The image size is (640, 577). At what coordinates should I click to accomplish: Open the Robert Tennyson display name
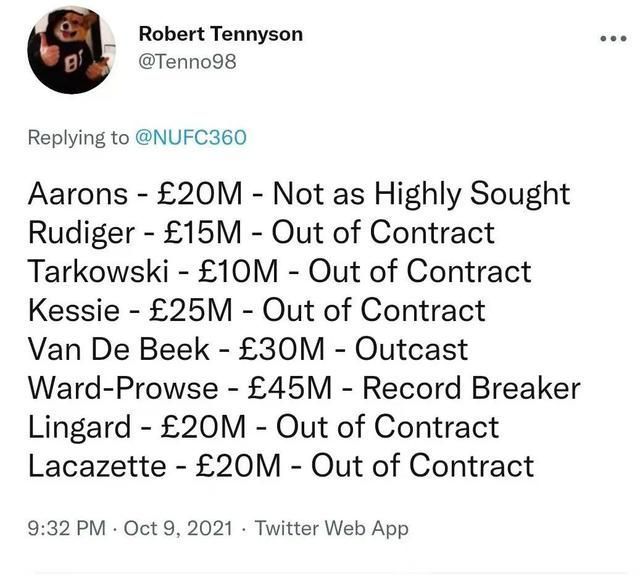tap(221, 34)
